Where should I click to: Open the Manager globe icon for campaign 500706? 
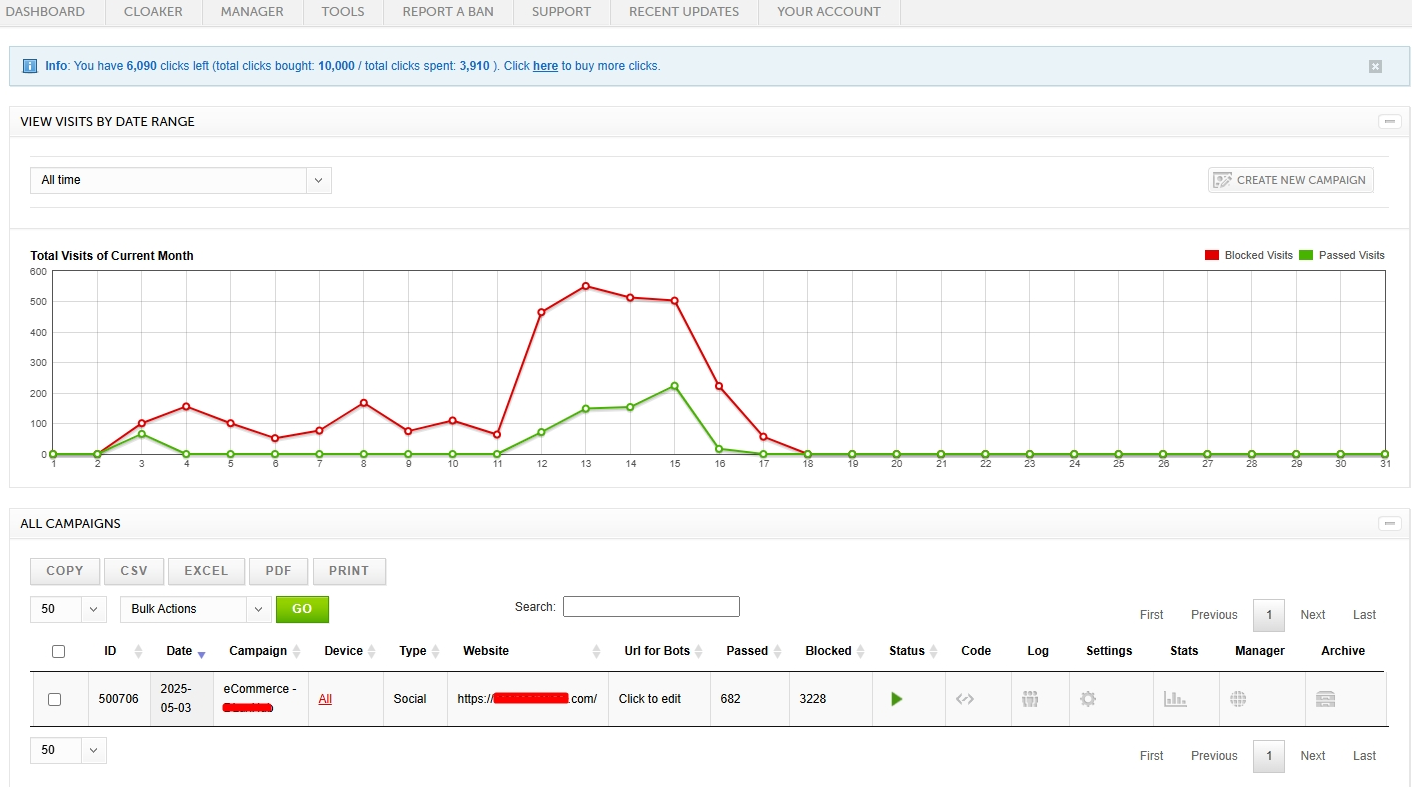pos(1238,699)
